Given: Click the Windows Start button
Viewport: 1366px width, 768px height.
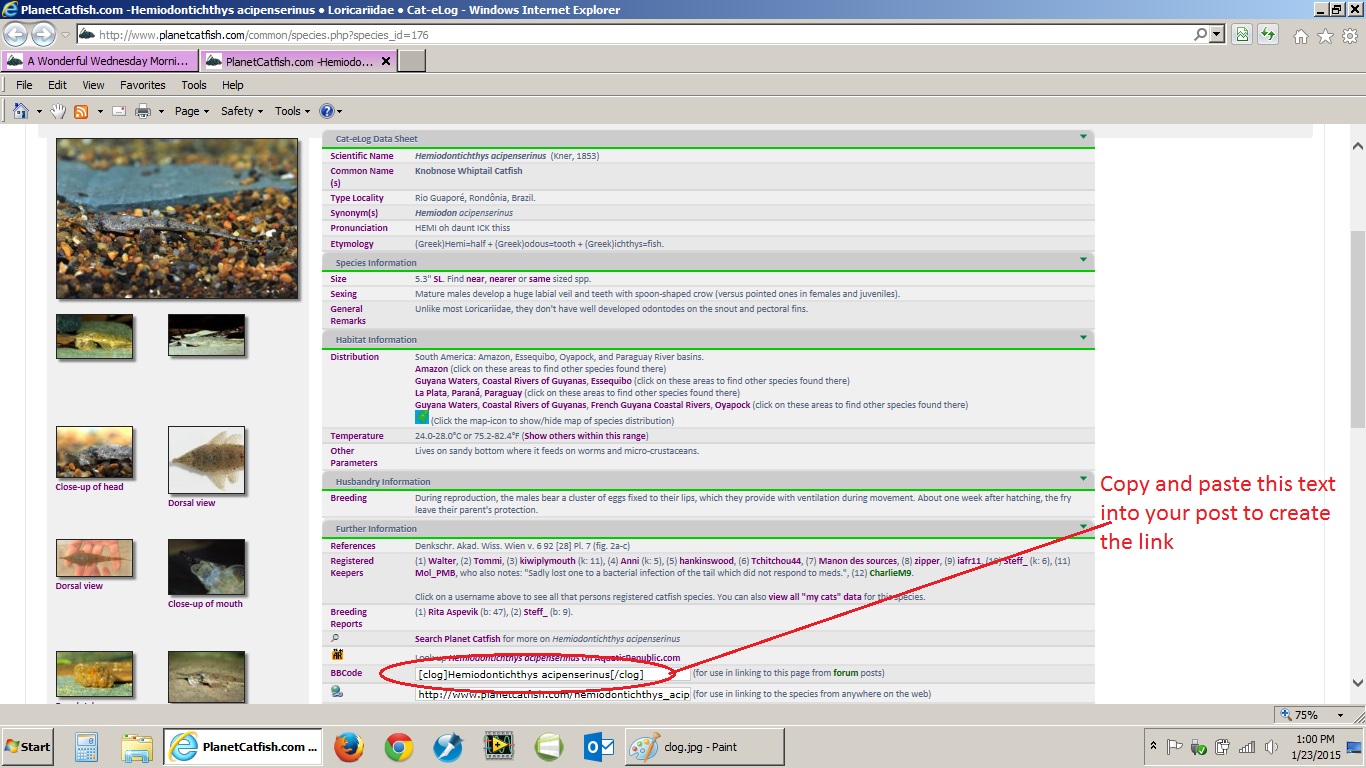Looking at the screenshot, I should (x=27, y=747).
